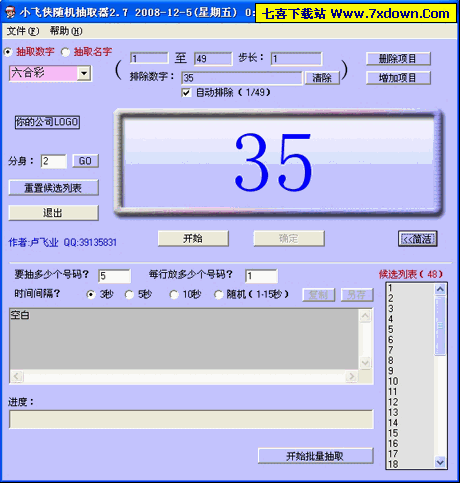
Task: Open the 文件(F) menu
Action: pyautogui.click(x=23, y=31)
